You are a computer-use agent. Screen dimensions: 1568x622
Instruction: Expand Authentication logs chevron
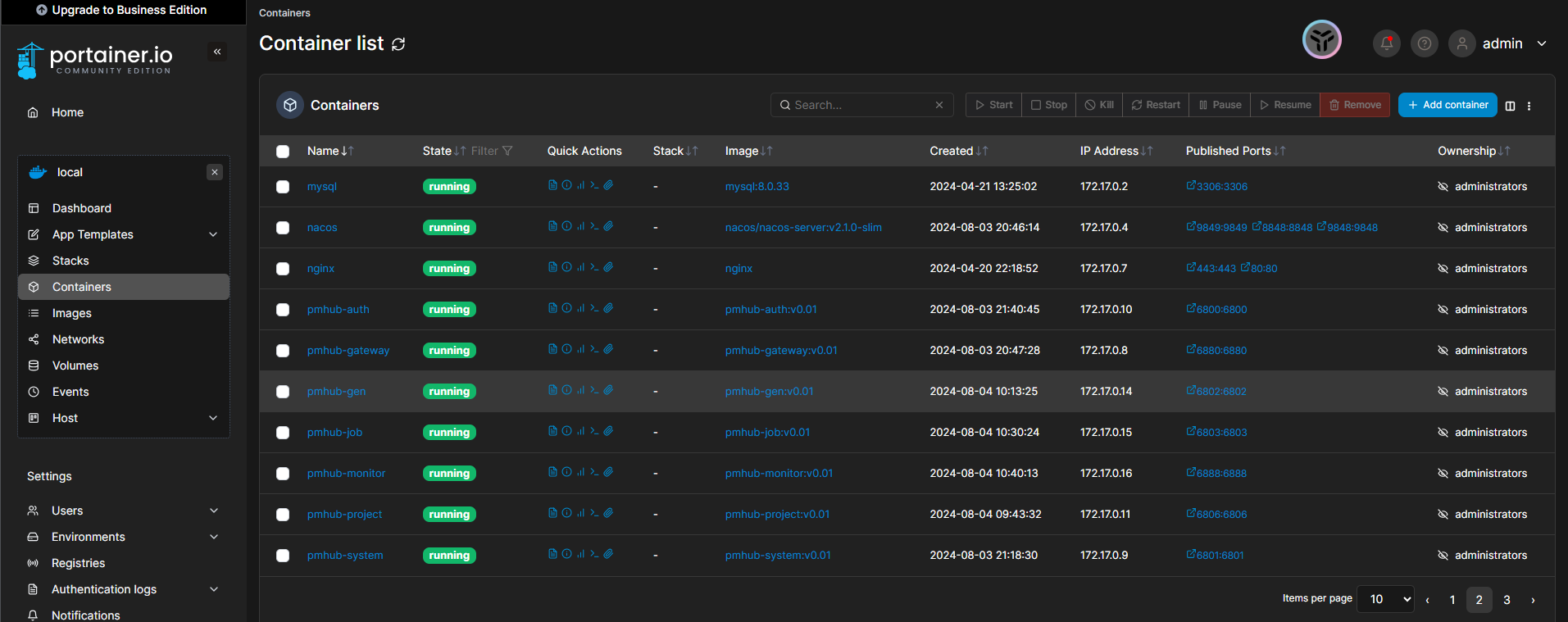[x=214, y=589]
